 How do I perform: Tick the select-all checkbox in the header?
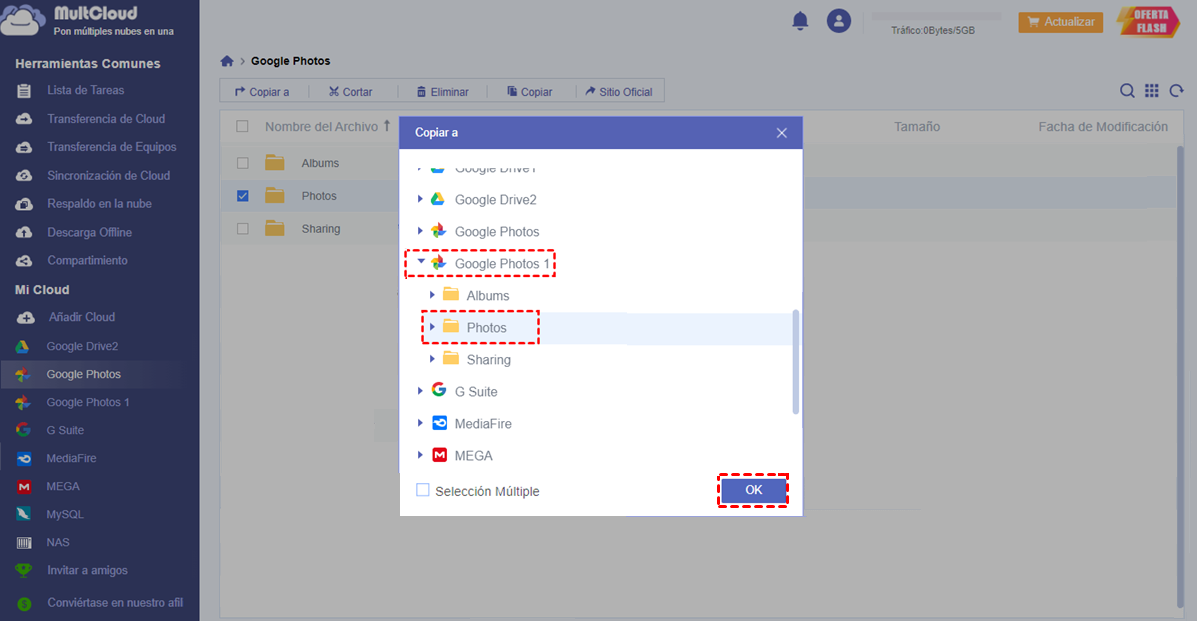(242, 127)
